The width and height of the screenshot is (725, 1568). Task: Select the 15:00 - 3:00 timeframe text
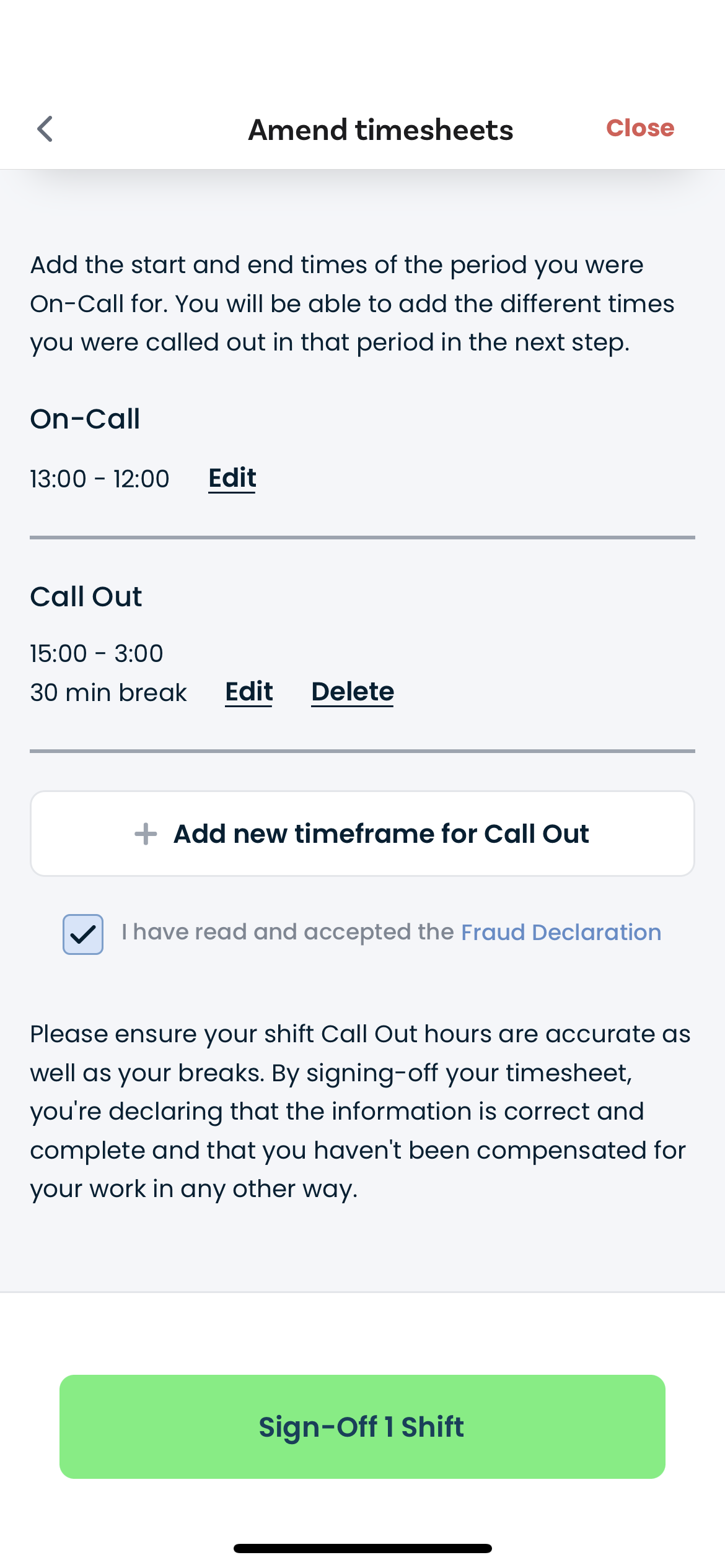click(97, 653)
